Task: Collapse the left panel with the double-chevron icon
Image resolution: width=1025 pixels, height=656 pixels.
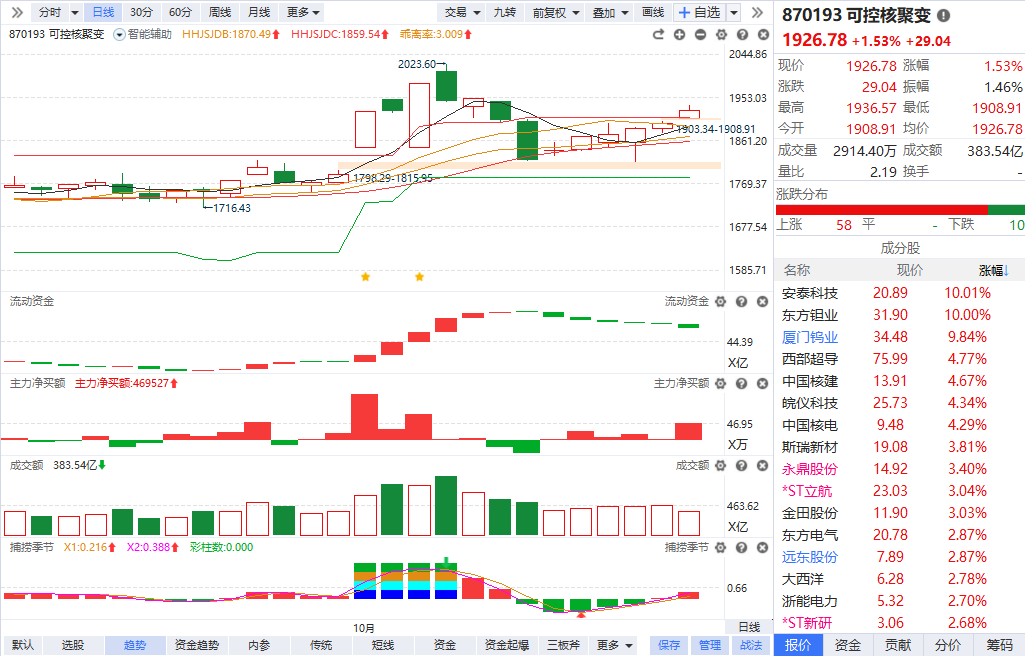Action: click(x=16, y=12)
